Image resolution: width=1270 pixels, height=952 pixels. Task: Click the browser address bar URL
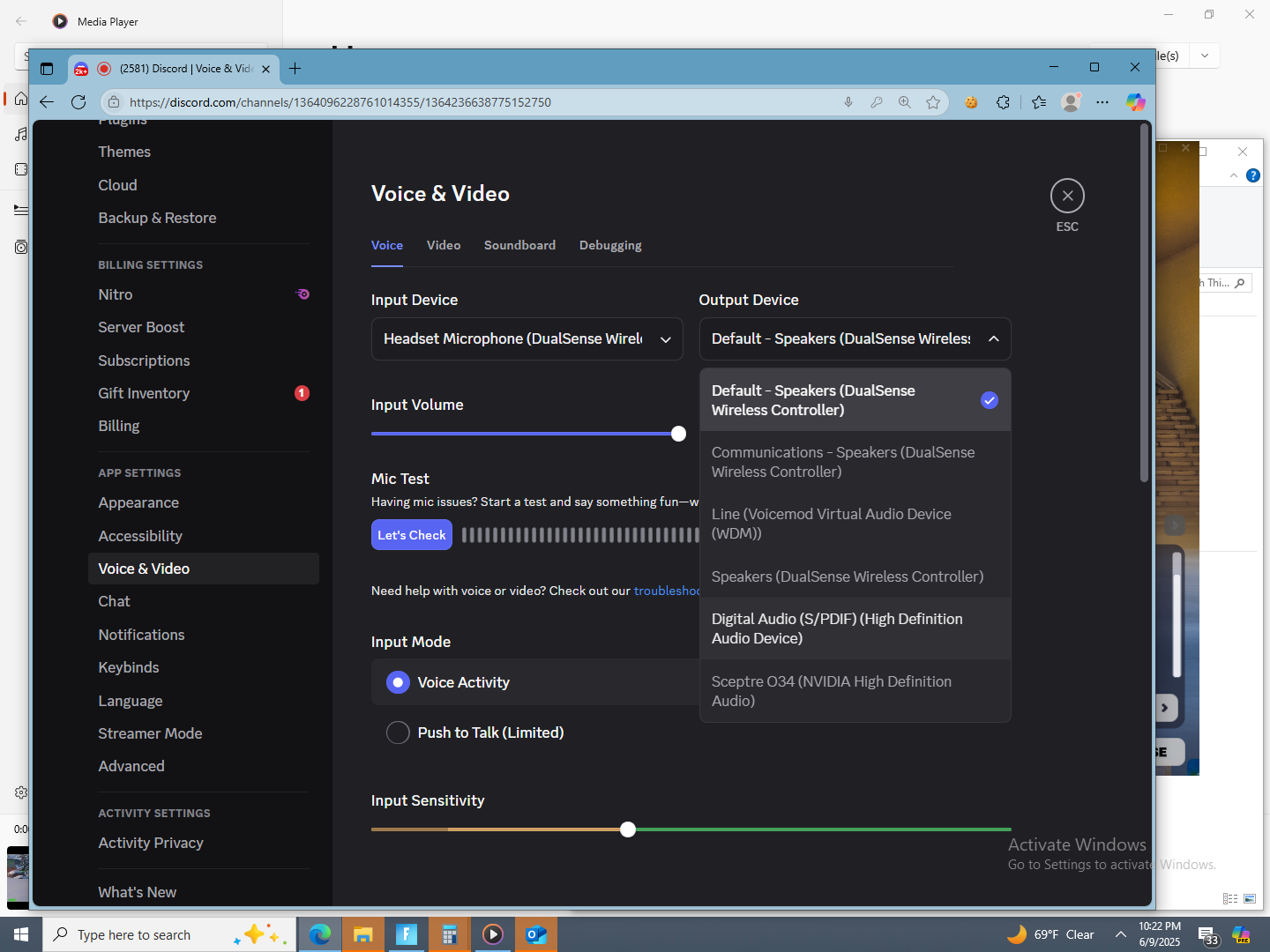click(x=340, y=102)
